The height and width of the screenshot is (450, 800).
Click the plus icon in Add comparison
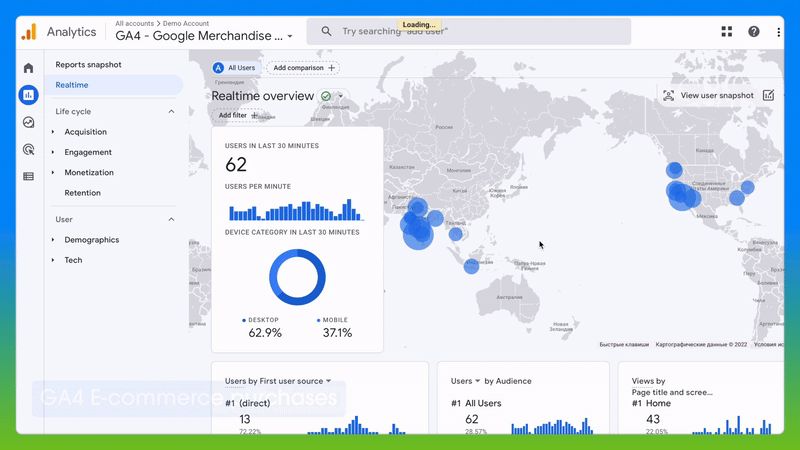[332, 68]
